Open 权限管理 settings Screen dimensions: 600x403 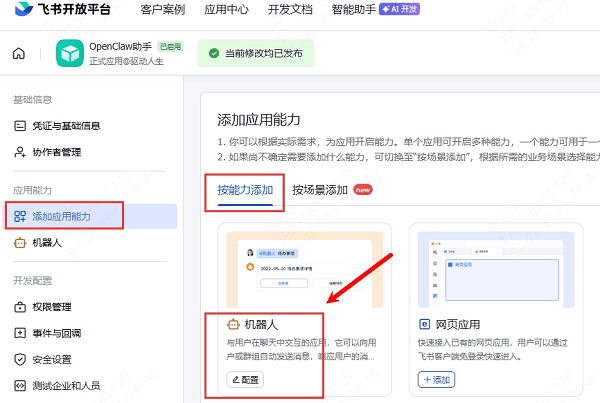tap(52, 307)
